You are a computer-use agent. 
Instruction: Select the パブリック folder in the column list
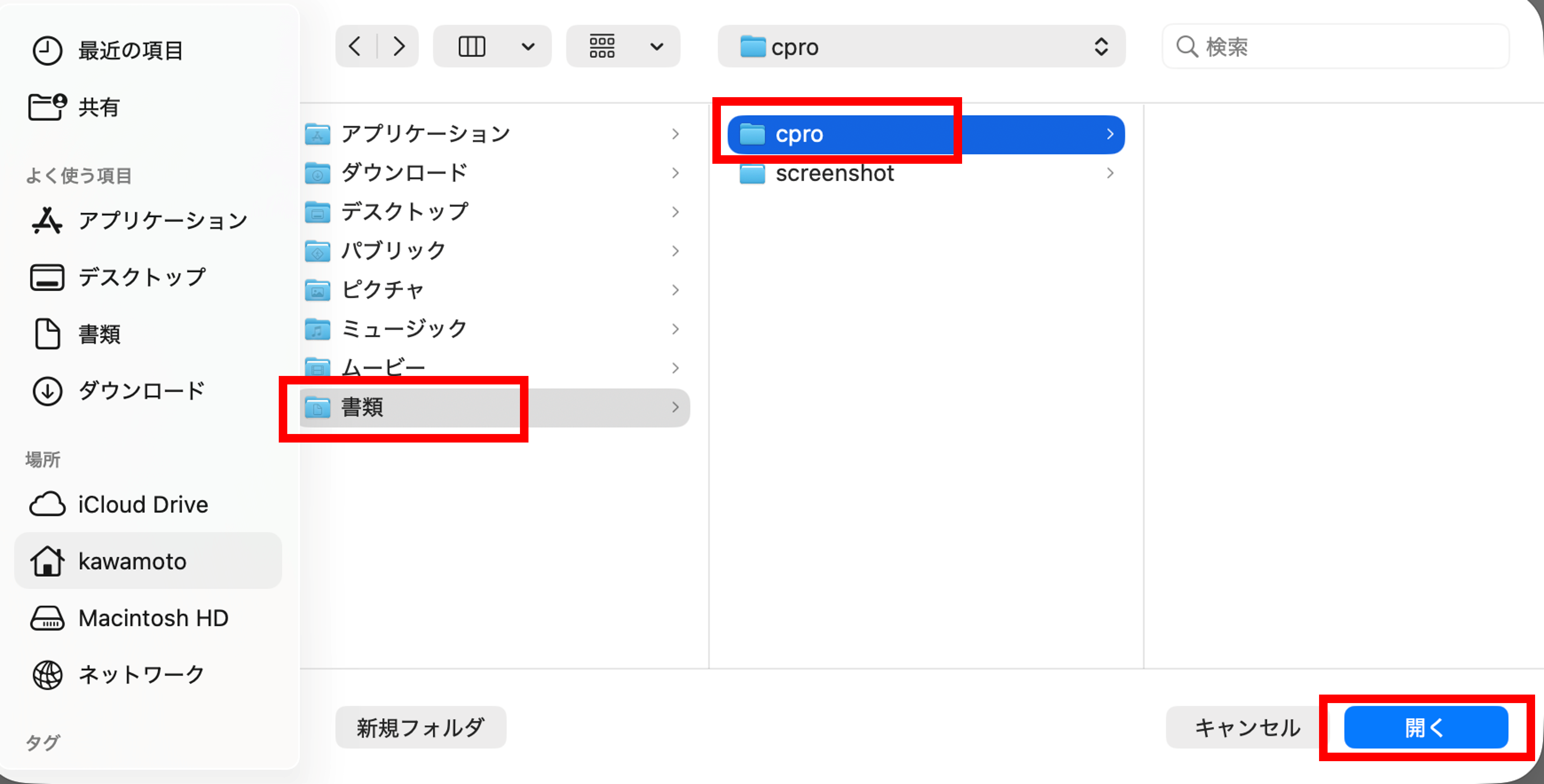pos(494,250)
